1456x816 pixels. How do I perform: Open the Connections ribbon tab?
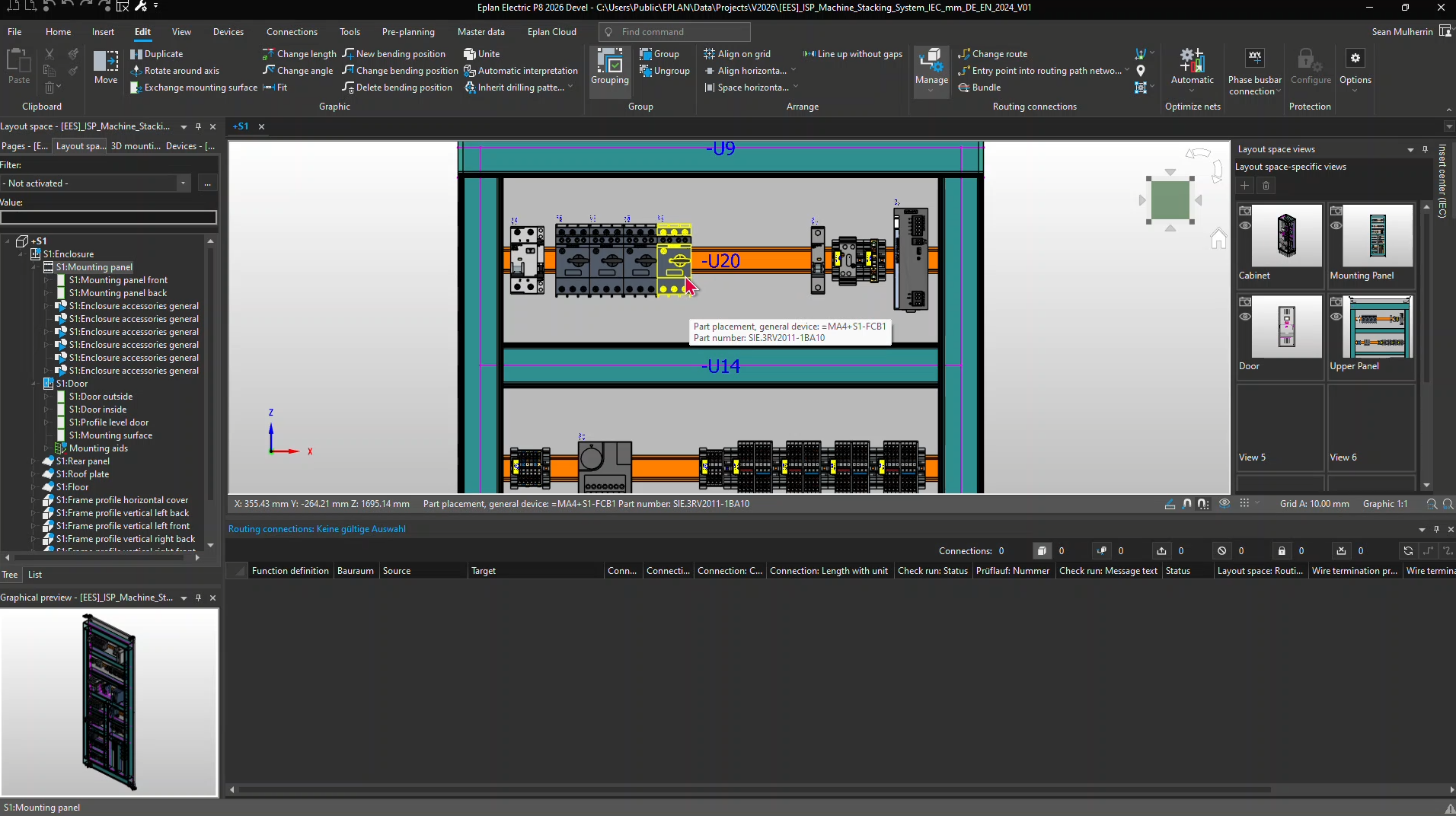pyautogui.click(x=292, y=32)
